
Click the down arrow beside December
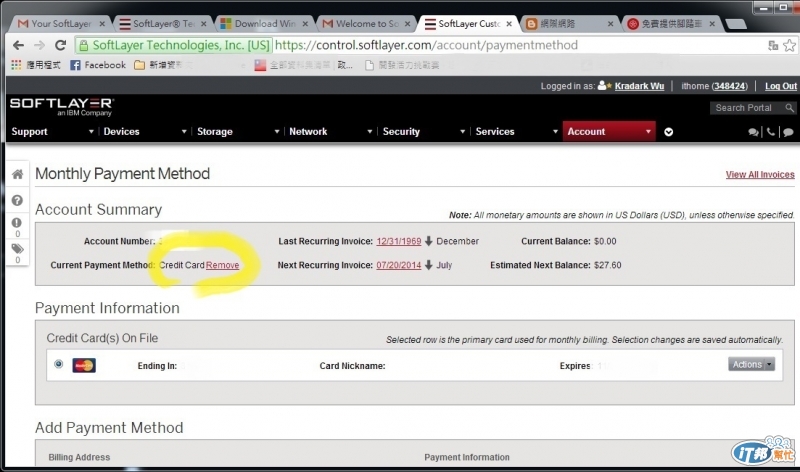pyautogui.click(x=429, y=241)
